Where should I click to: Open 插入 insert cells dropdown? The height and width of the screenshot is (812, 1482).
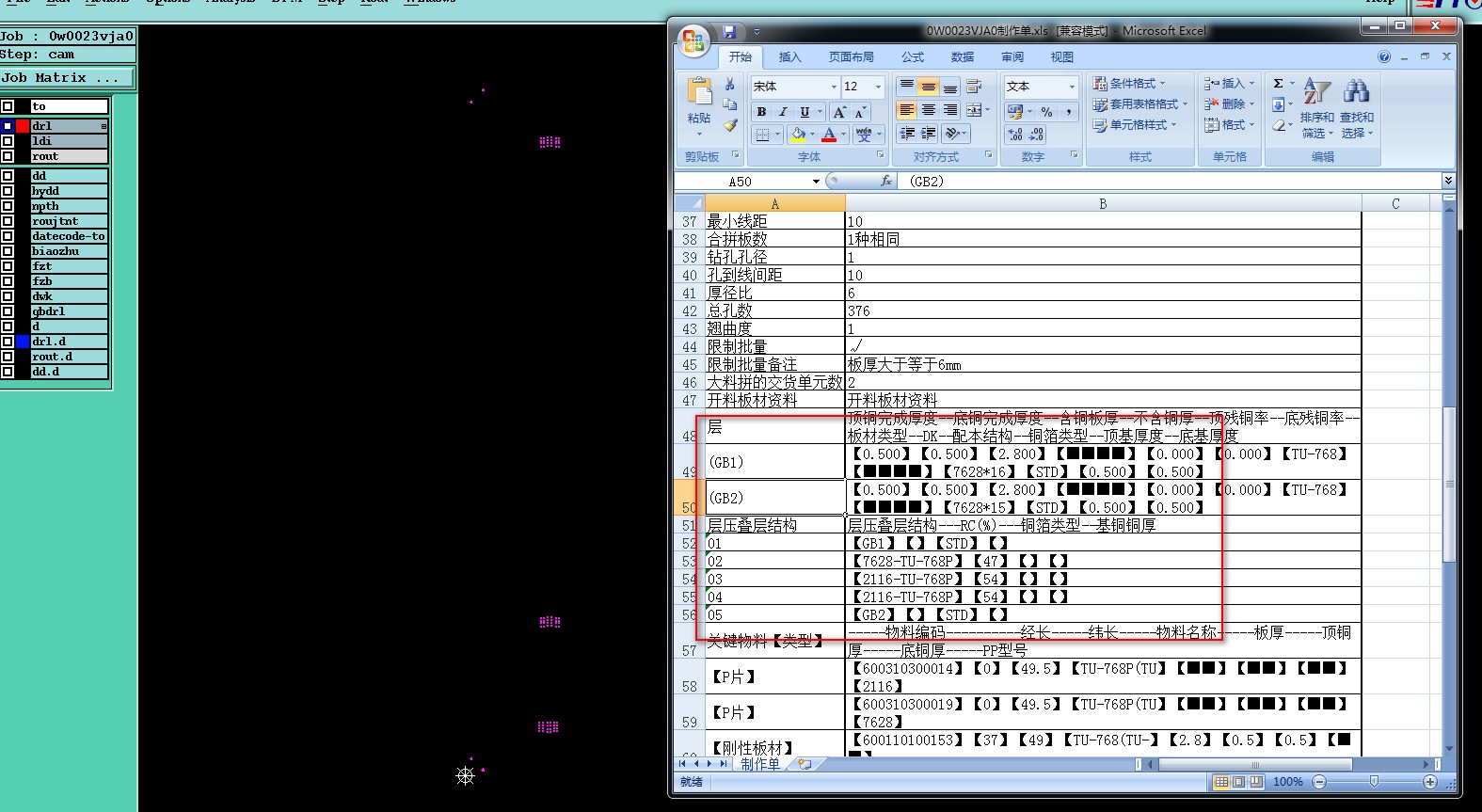point(1230,84)
